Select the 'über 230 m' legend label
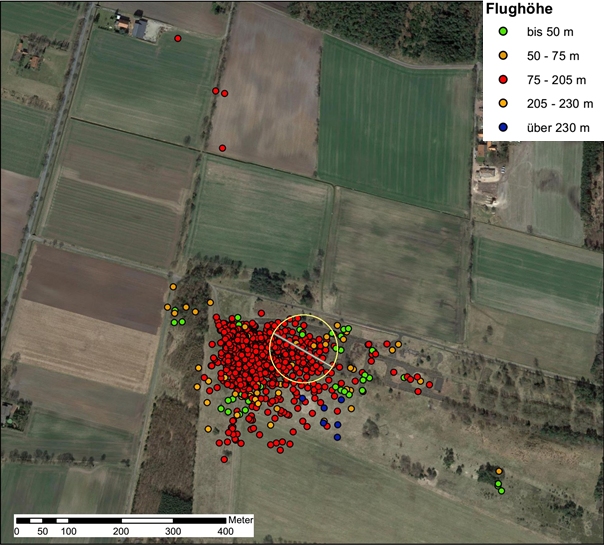 pyautogui.click(x=558, y=127)
